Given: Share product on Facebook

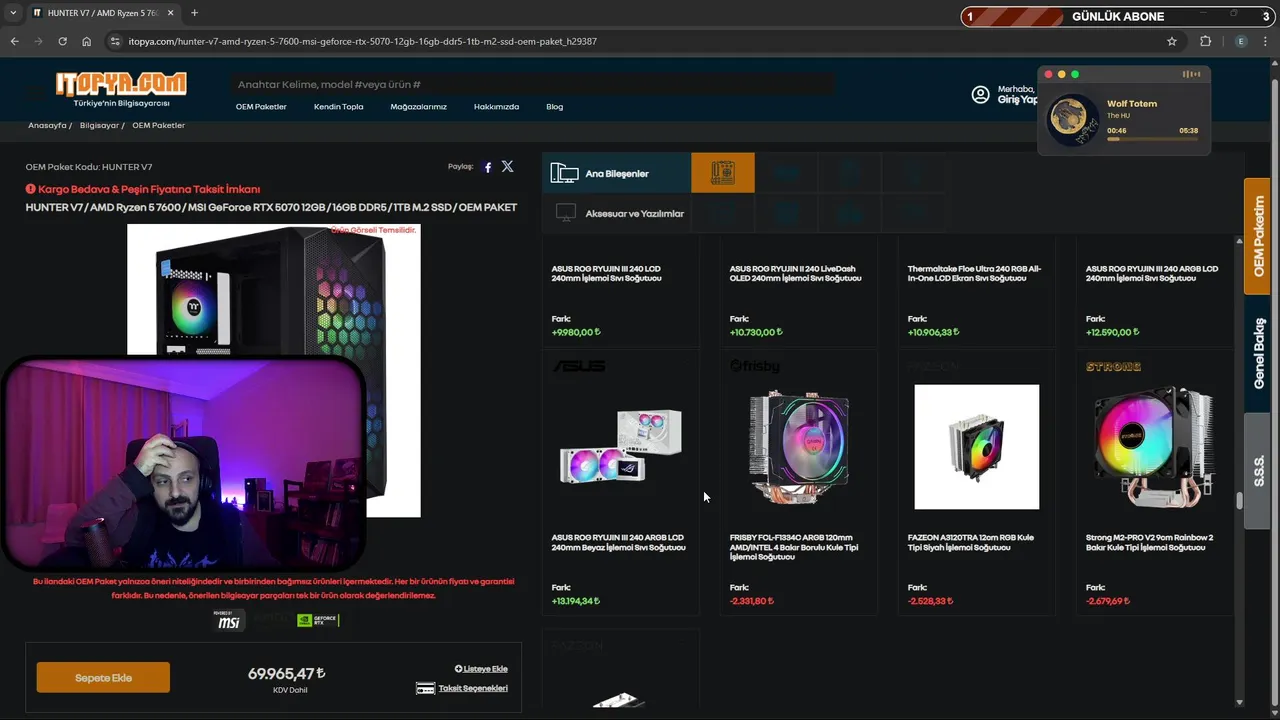Looking at the screenshot, I should tap(488, 167).
